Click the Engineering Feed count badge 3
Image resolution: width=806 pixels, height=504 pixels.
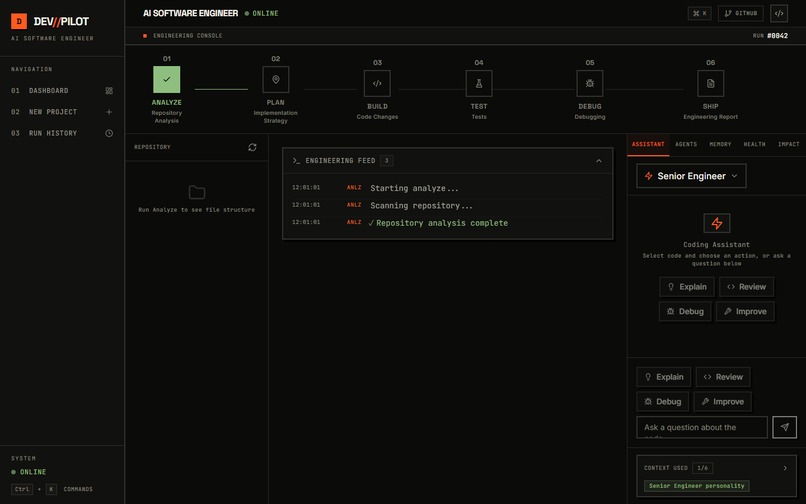[387, 161]
